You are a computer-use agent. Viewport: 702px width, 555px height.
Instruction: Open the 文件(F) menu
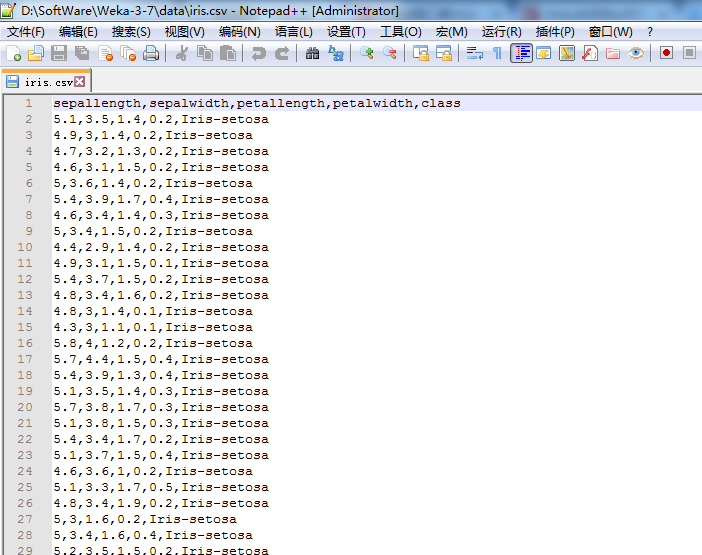pyautogui.click(x=26, y=32)
